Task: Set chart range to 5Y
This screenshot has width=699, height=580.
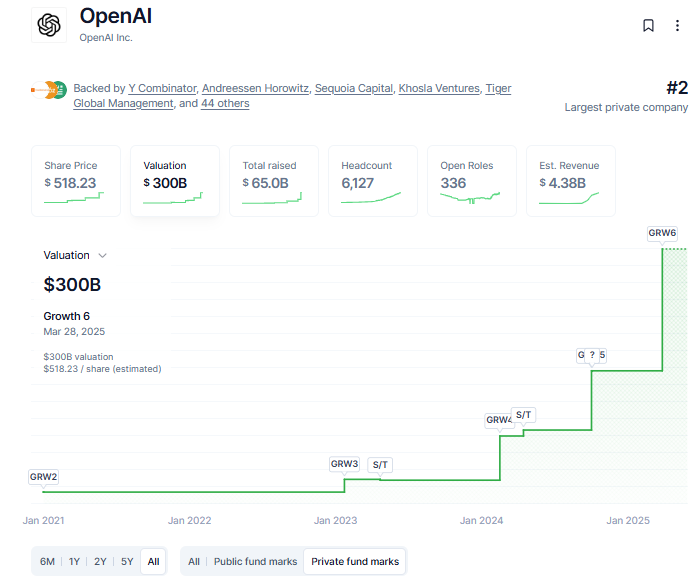Action: point(127,561)
